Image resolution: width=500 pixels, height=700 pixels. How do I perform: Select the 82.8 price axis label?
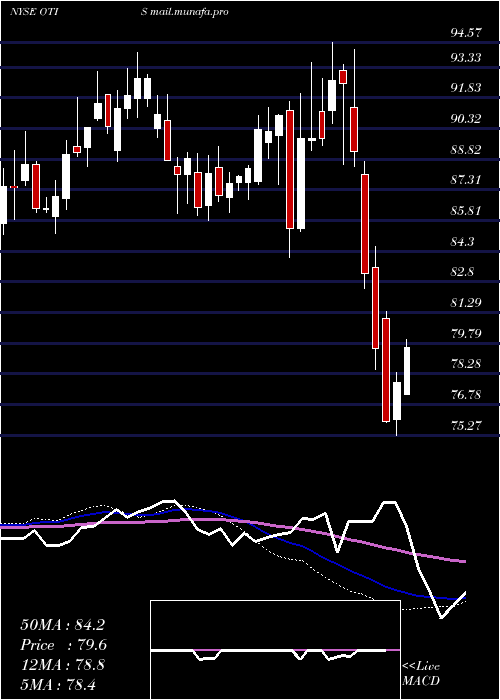pyautogui.click(x=463, y=272)
